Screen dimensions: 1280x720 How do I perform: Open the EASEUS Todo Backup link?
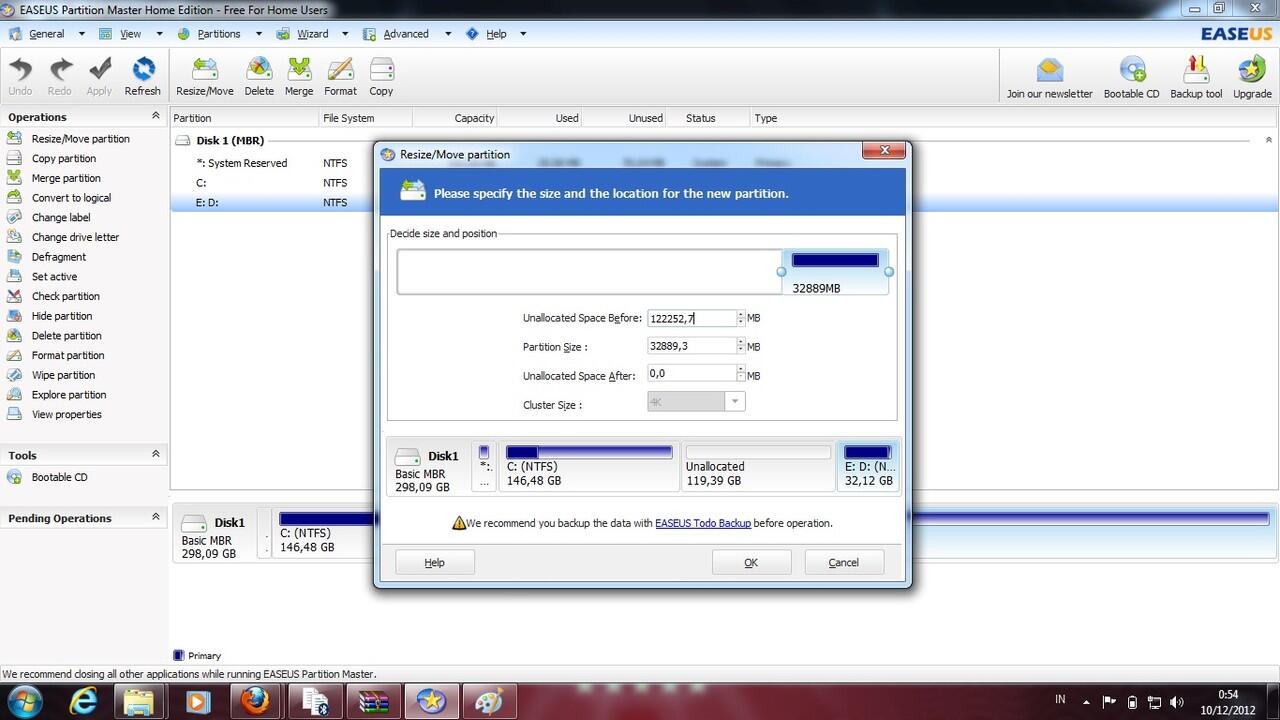pyautogui.click(x=702, y=523)
